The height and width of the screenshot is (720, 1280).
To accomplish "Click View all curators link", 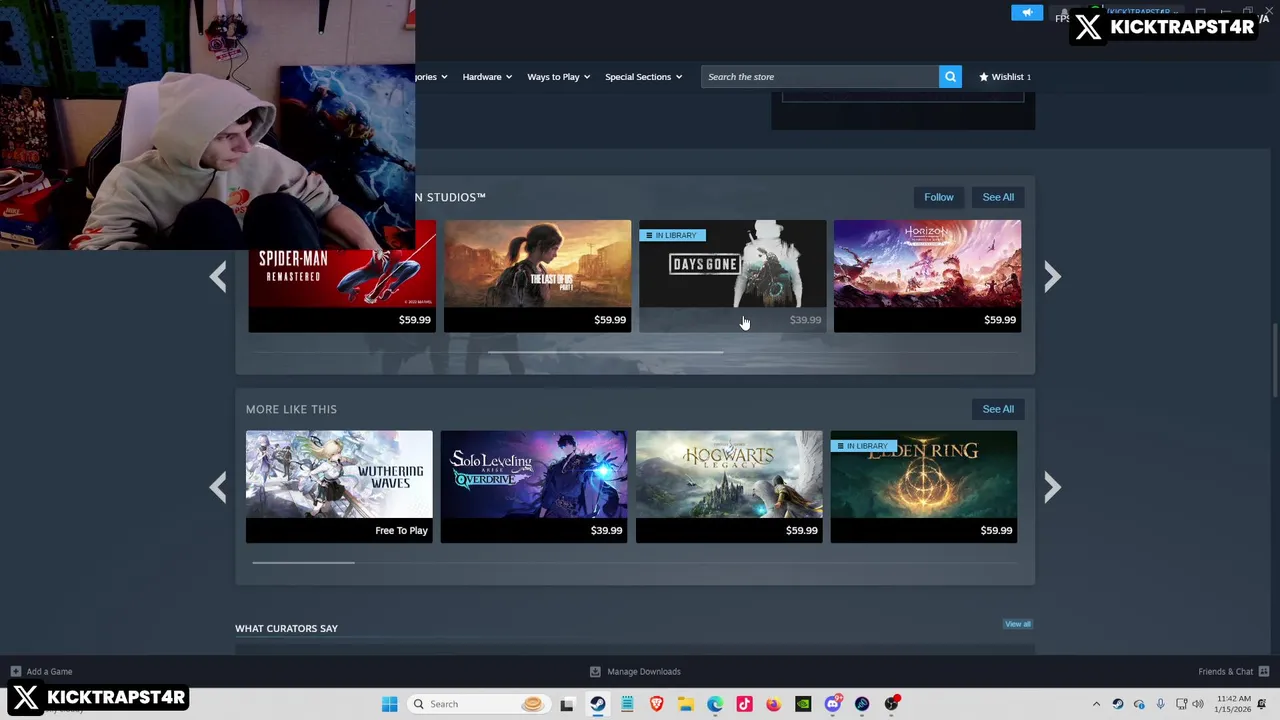I will pyautogui.click(x=1017, y=624).
